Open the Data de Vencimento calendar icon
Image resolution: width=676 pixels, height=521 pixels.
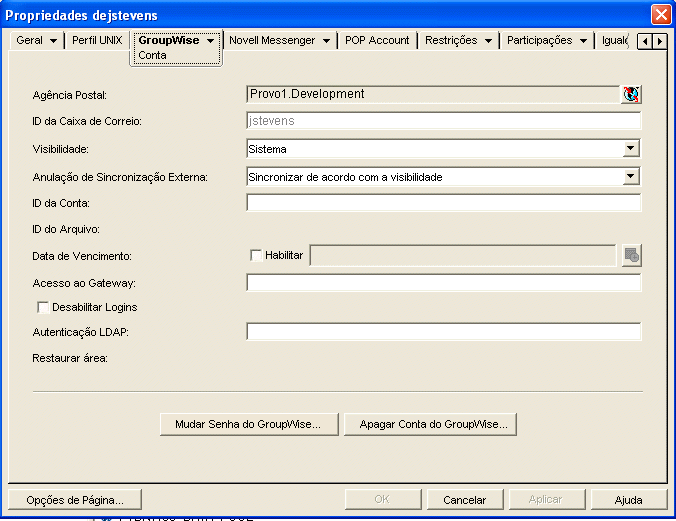point(631,256)
